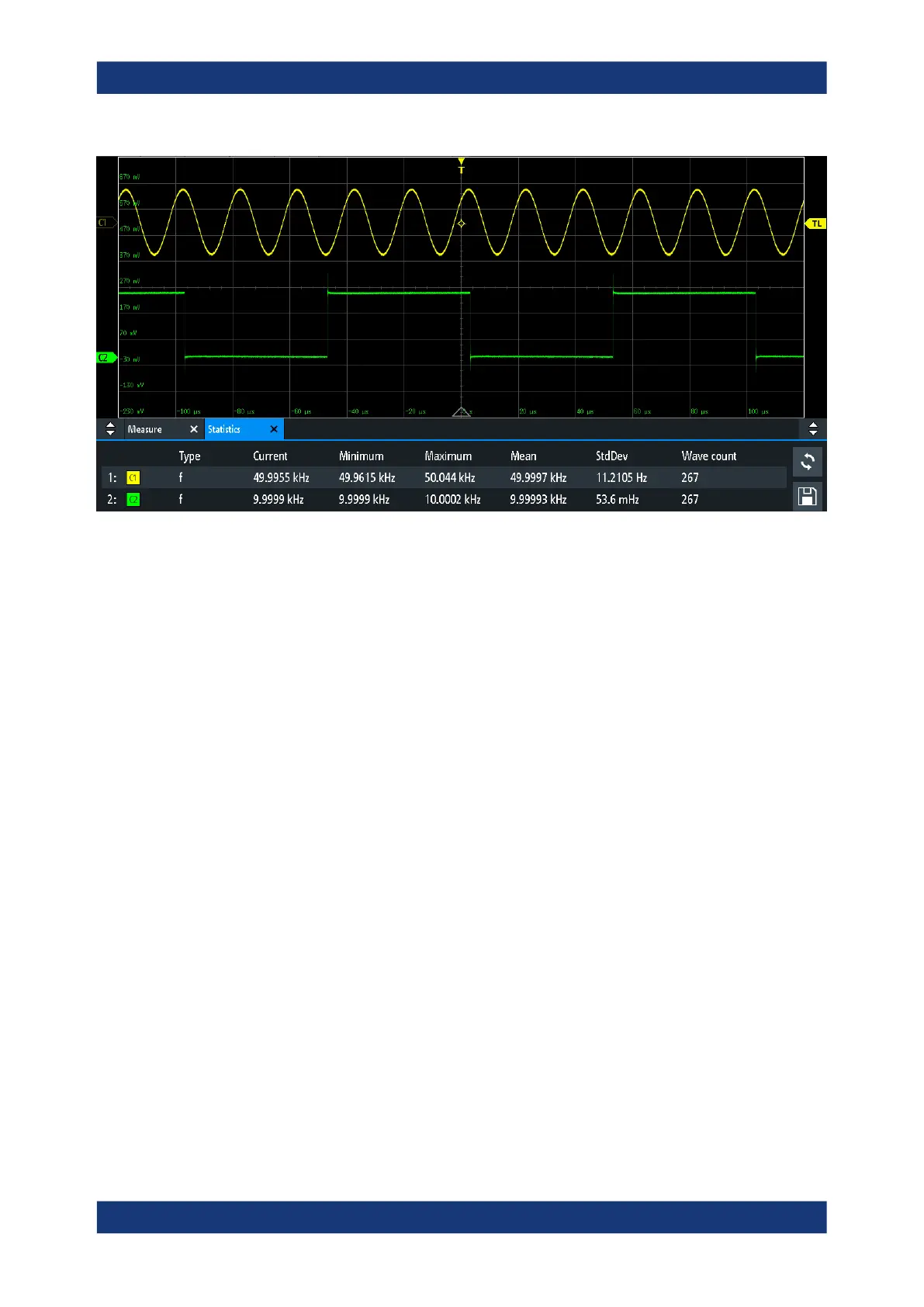Viewport: 924px width, 1307px height.
Task: Click the StdDev column header
Action: (x=612, y=456)
